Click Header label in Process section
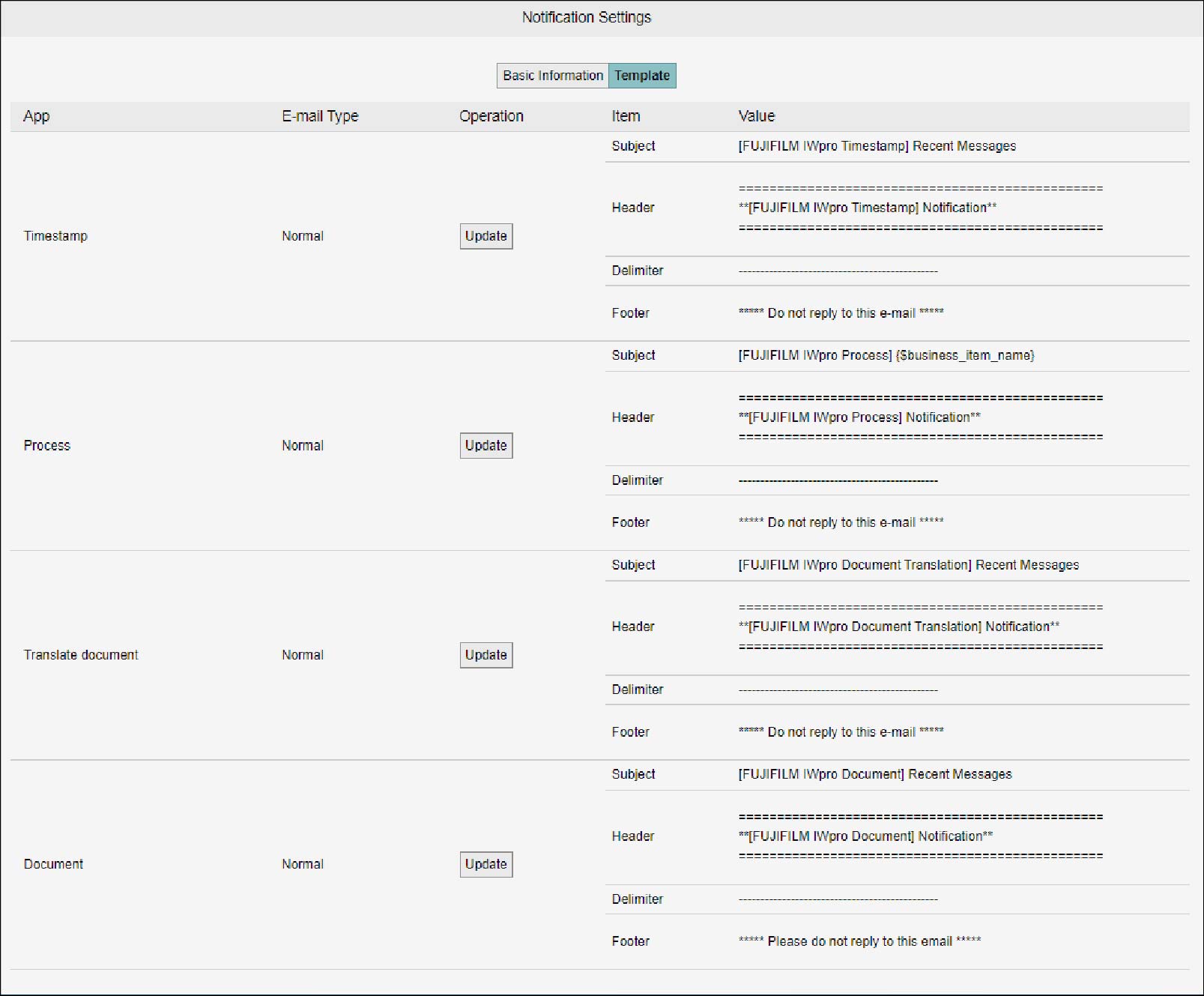Viewport: 1204px width, 996px height. point(633,417)
